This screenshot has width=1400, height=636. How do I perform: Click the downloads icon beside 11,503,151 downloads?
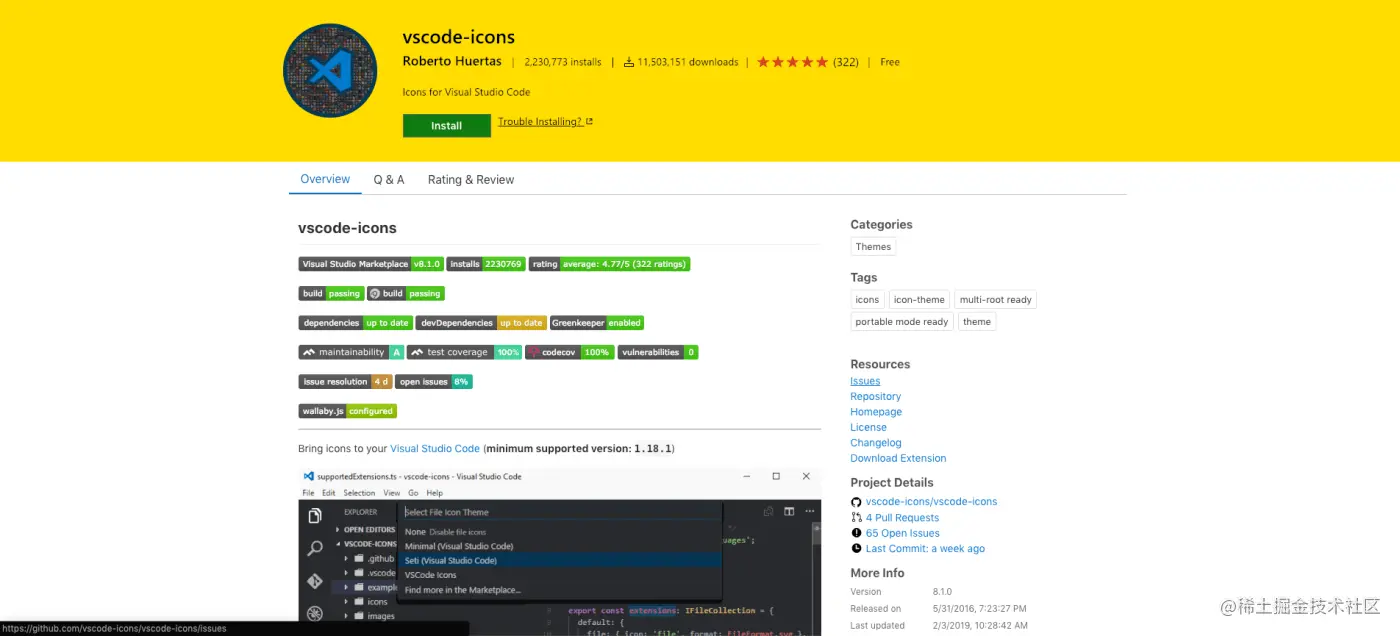pyautogui.click(x=629, y=62)
